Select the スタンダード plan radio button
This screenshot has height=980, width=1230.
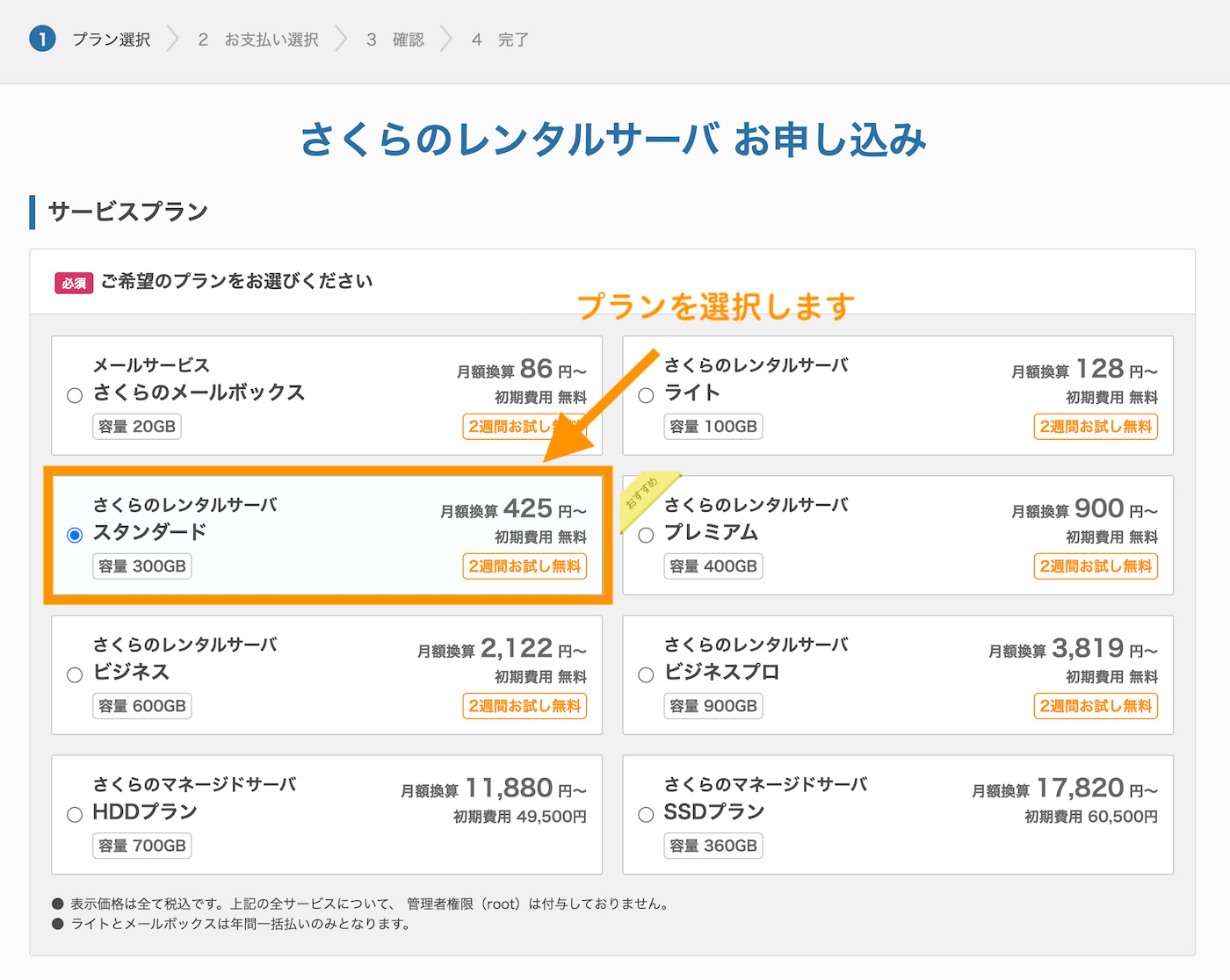(x=75, y=536)
